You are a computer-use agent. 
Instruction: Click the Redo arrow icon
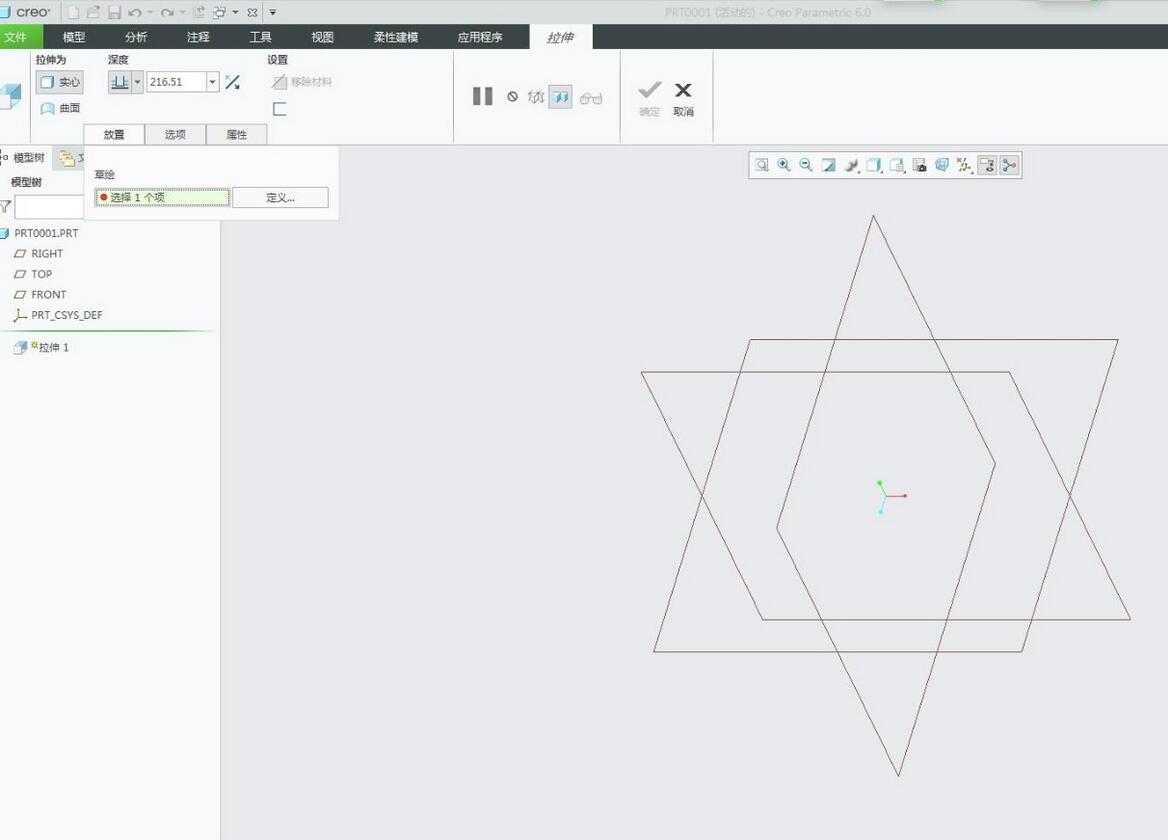pos(166,12)
